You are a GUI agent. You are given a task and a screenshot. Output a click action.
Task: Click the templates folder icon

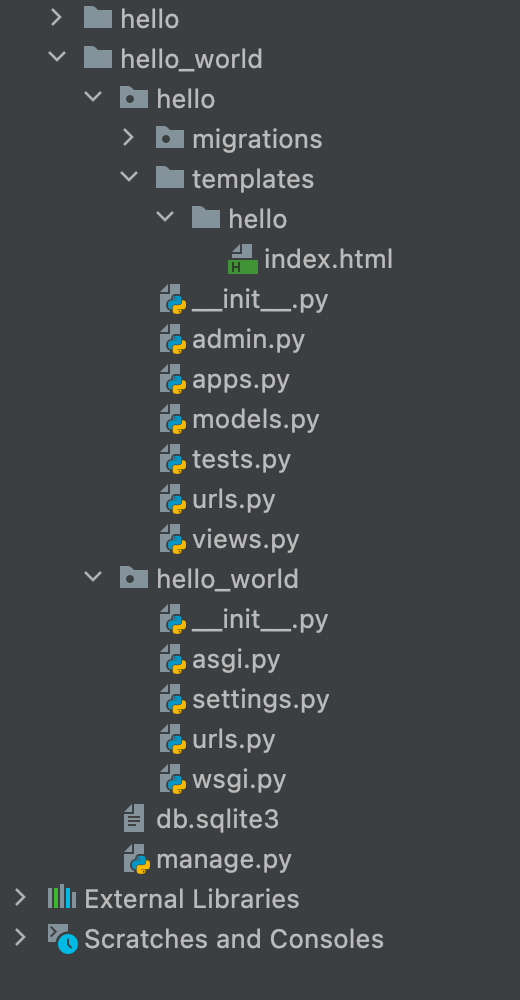(x=170, y=178)
